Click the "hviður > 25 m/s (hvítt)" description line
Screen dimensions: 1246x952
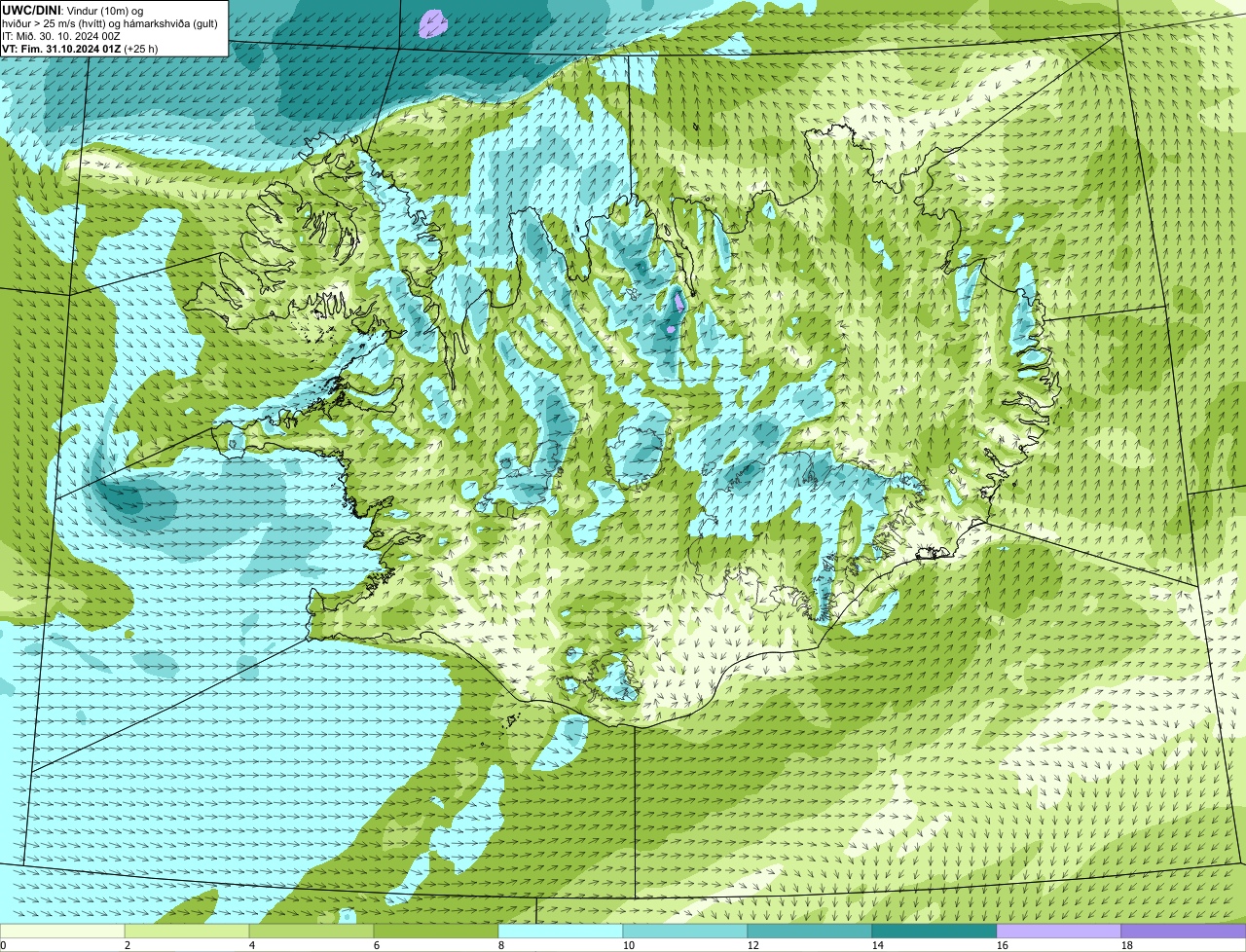(x=111, y=22)
